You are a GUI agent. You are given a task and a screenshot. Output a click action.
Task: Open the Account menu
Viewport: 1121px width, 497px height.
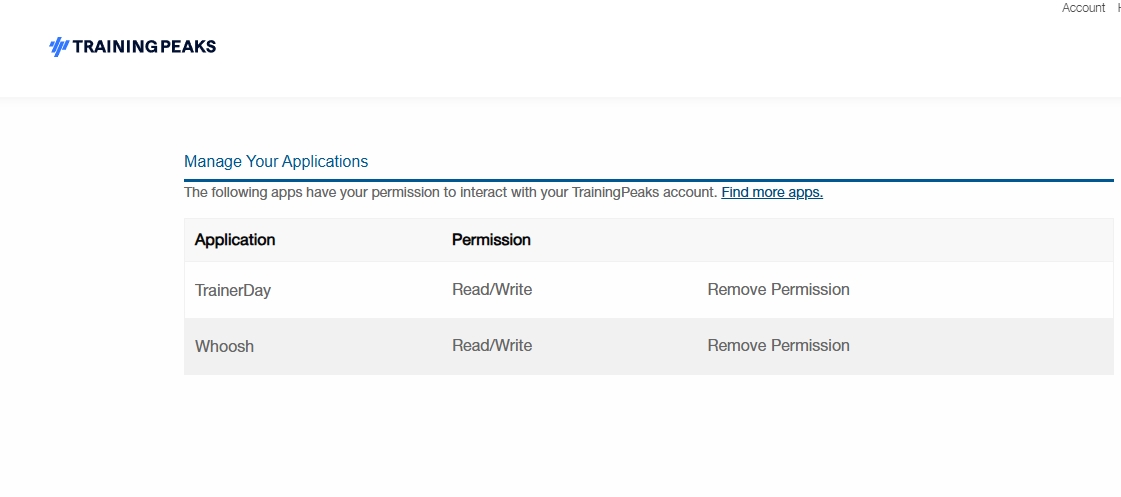pos(1083,8)
